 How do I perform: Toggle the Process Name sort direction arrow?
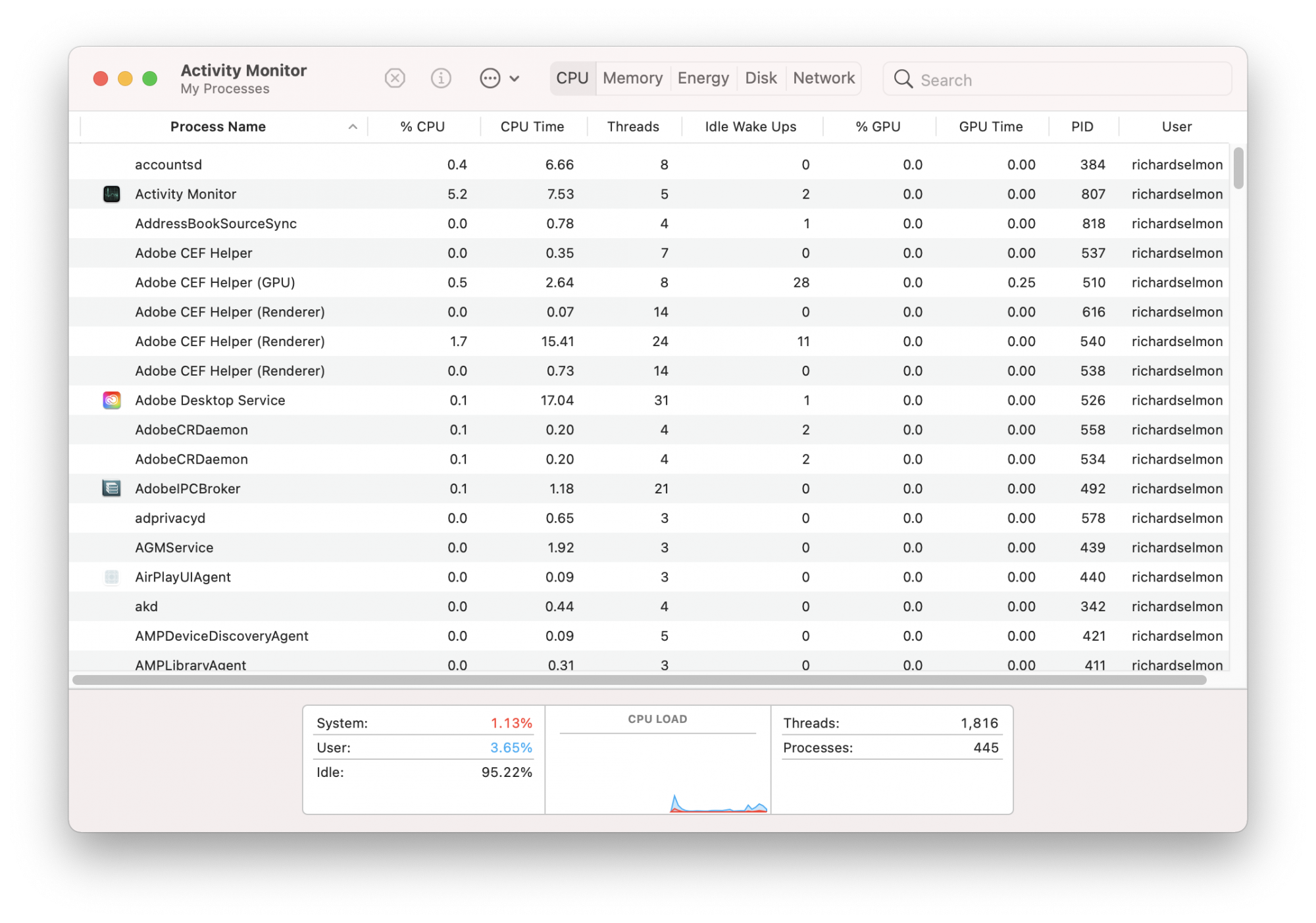(x=353, y=127)
